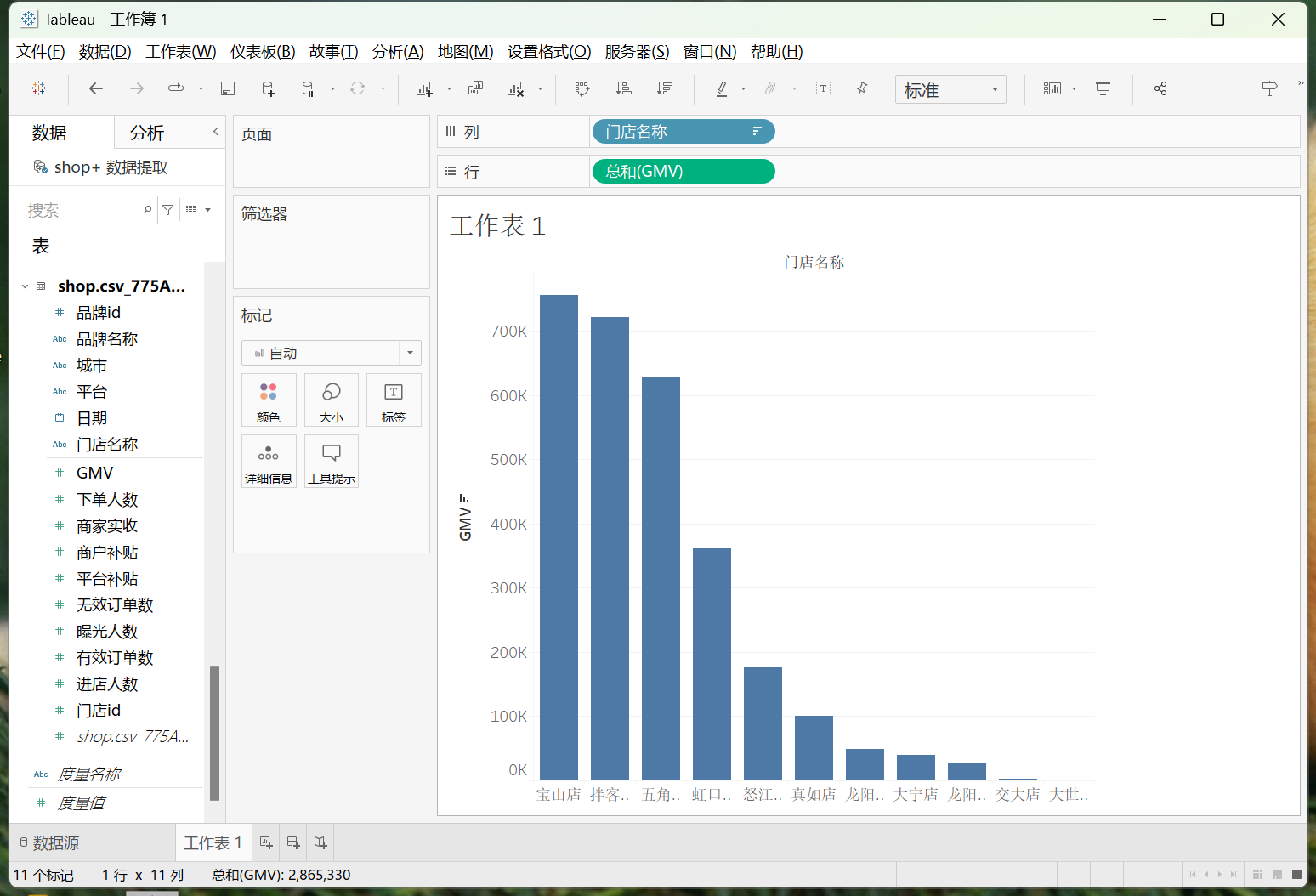Open the 颜色 color mark card

[269, 400]
